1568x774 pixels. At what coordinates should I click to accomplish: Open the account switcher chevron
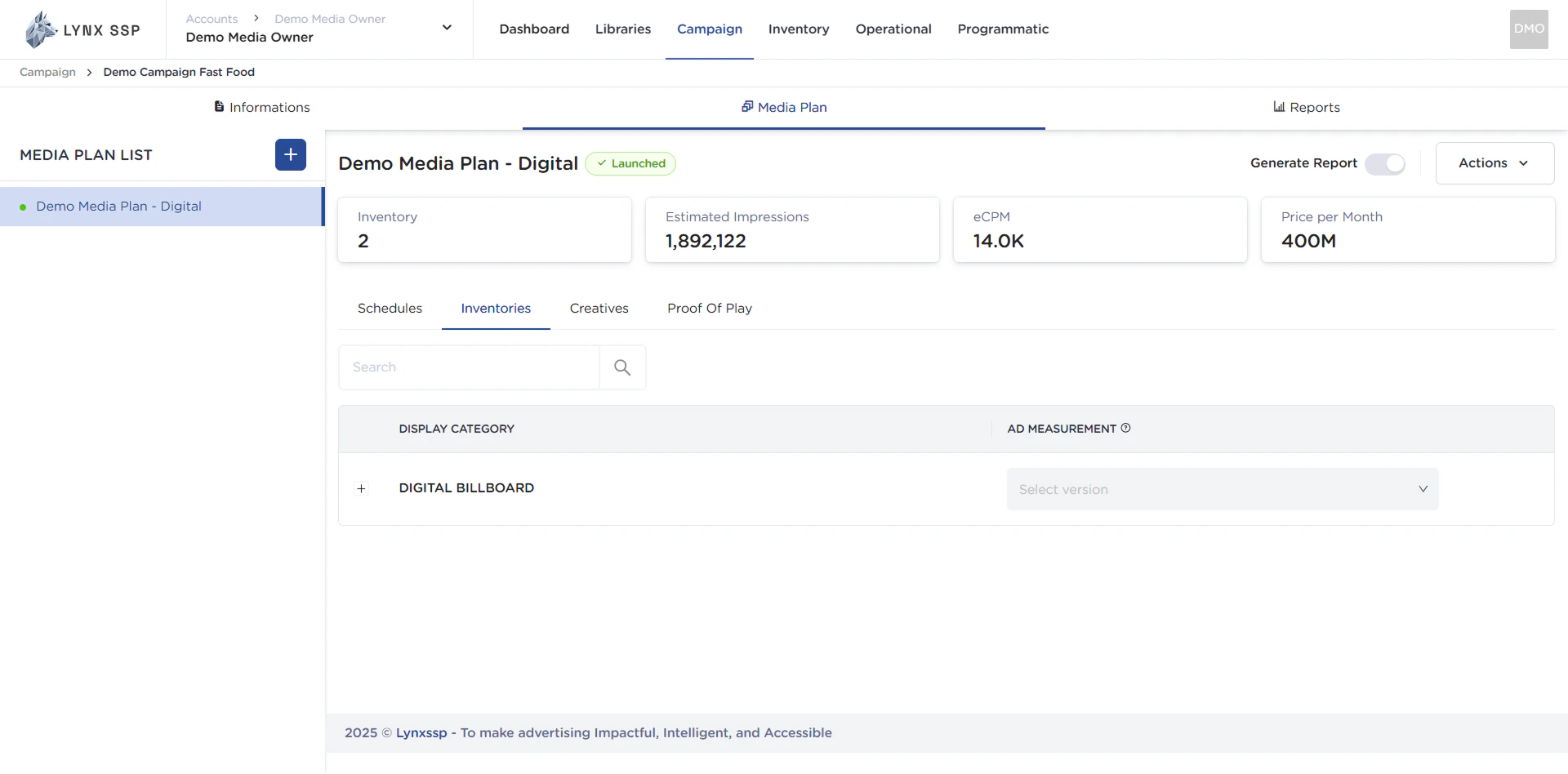click(447, 27)
